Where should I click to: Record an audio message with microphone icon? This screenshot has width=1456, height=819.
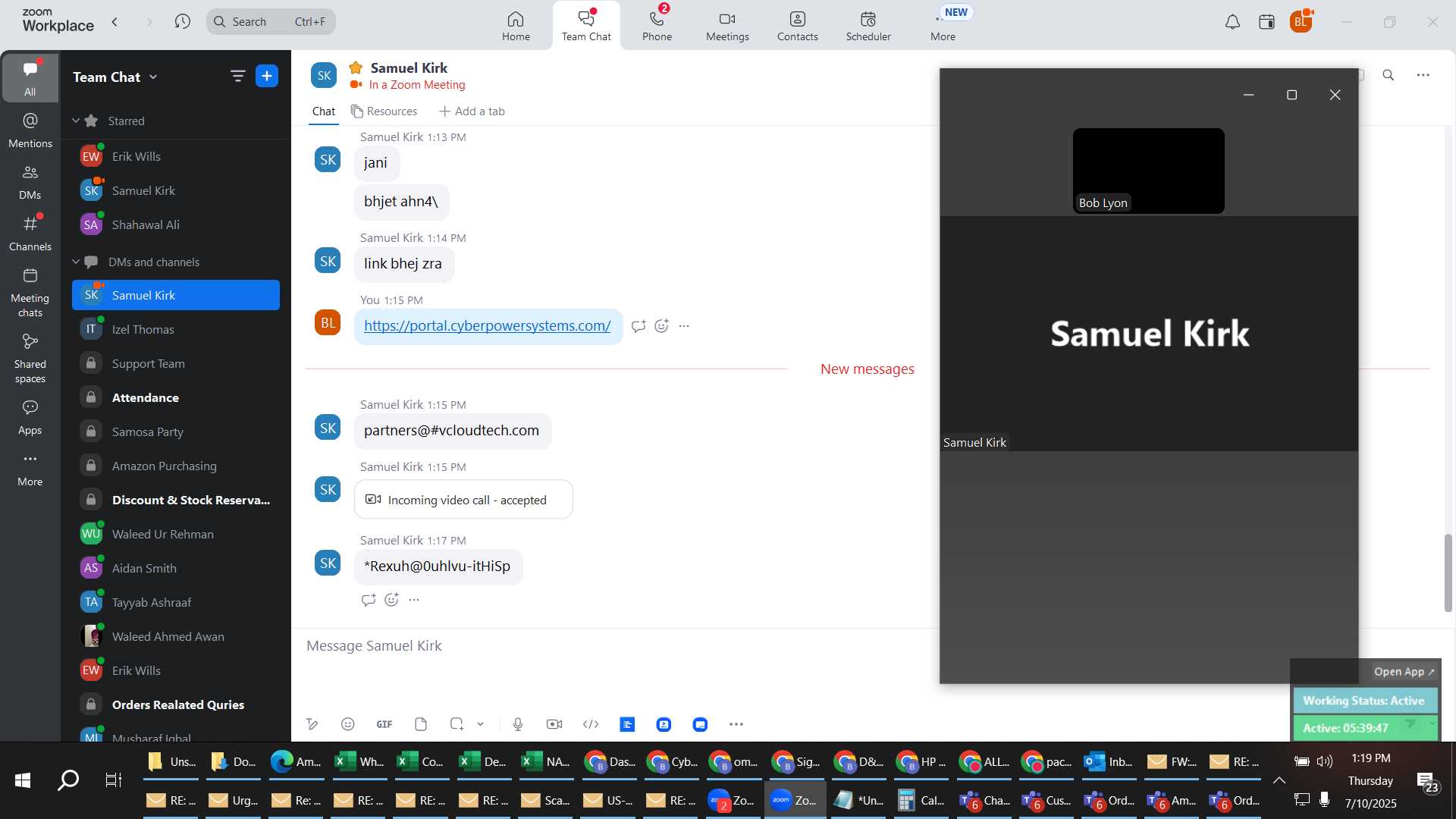coord(518,724)
